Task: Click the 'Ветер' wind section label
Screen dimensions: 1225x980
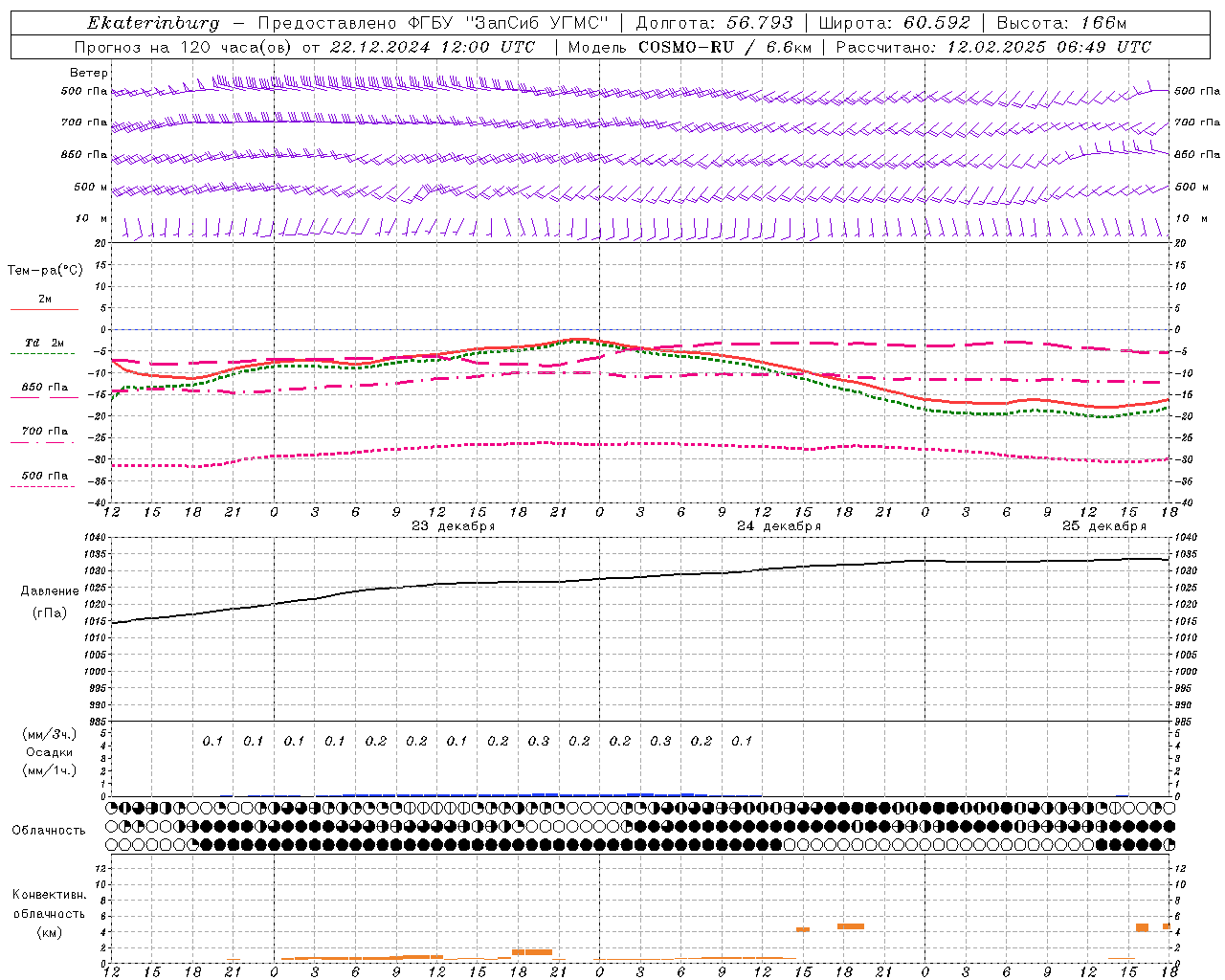Action: [89, 73]
